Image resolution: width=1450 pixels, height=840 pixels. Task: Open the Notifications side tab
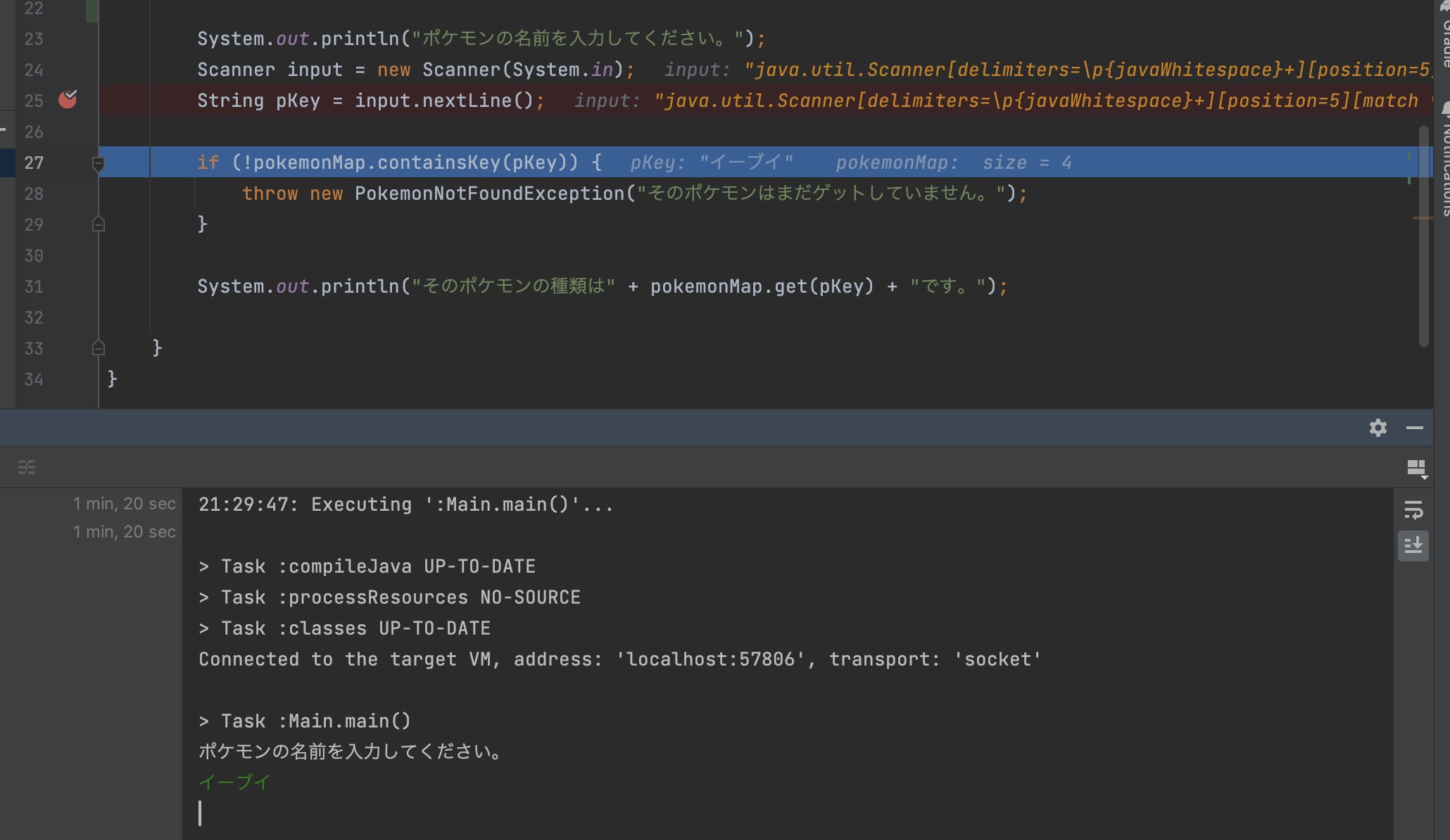click(1445, 162)
